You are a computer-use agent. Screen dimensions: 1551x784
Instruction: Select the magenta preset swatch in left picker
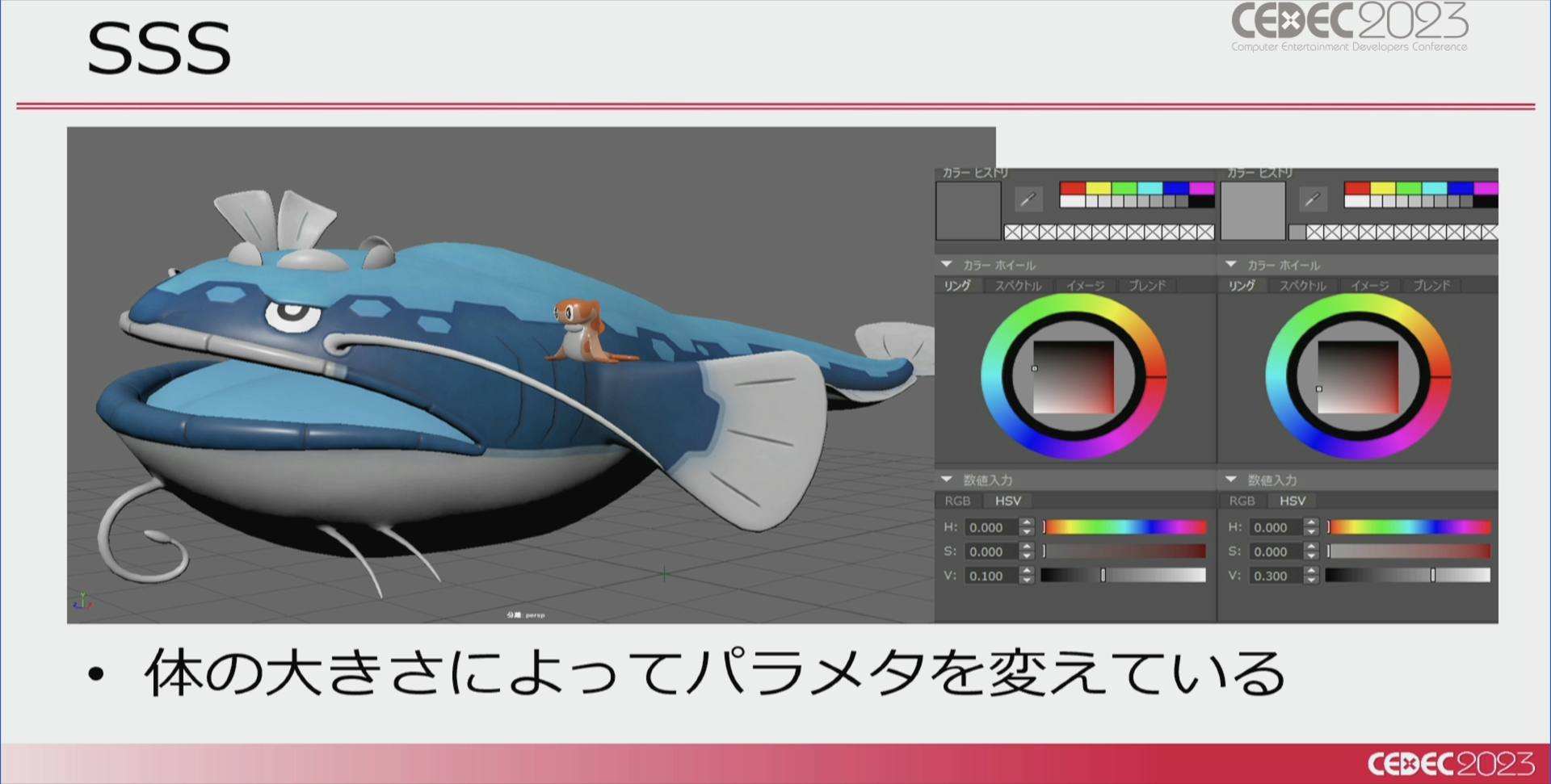[1201, 188]
